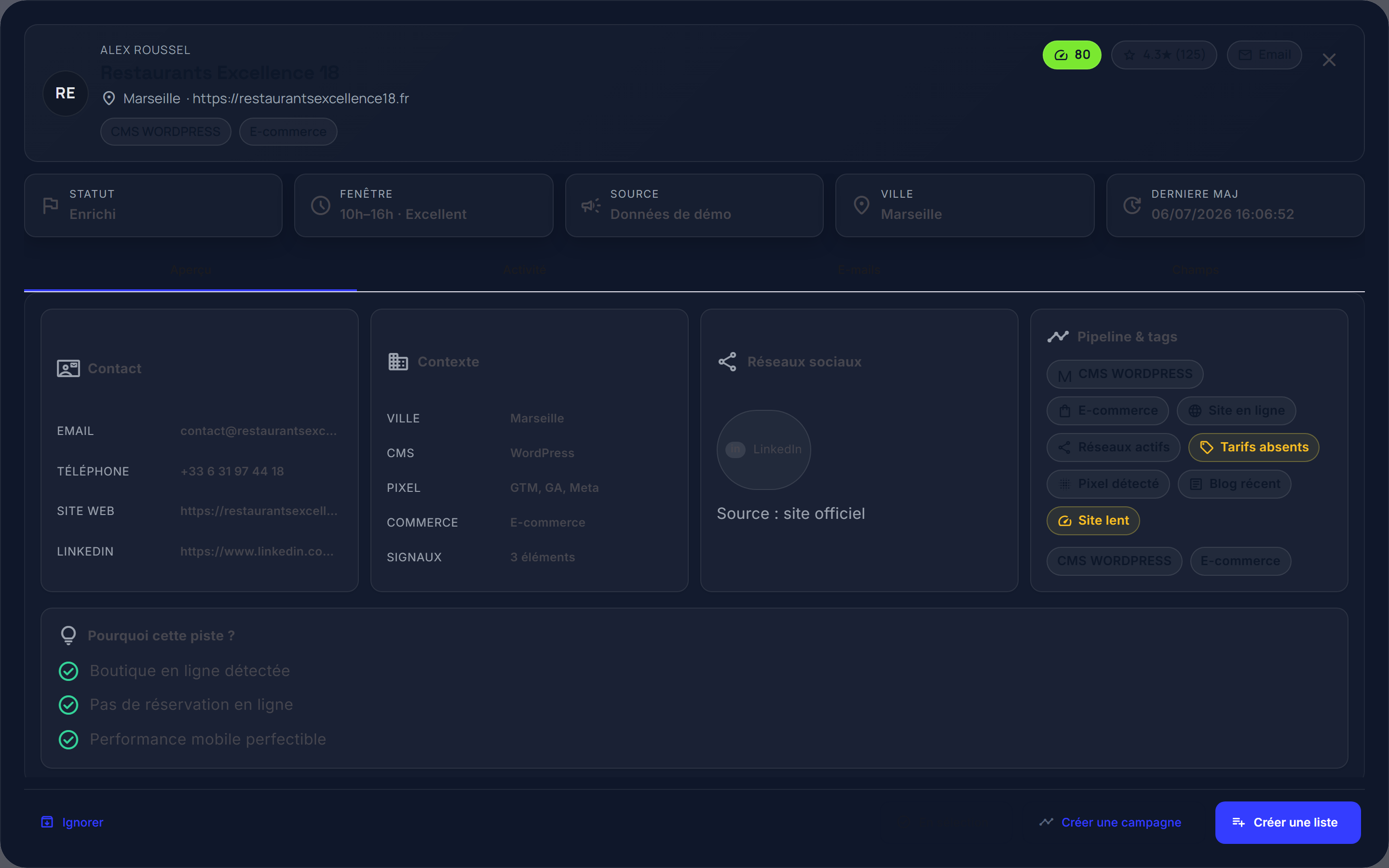Click the LinkedIn 'in' logo icon

735,449
